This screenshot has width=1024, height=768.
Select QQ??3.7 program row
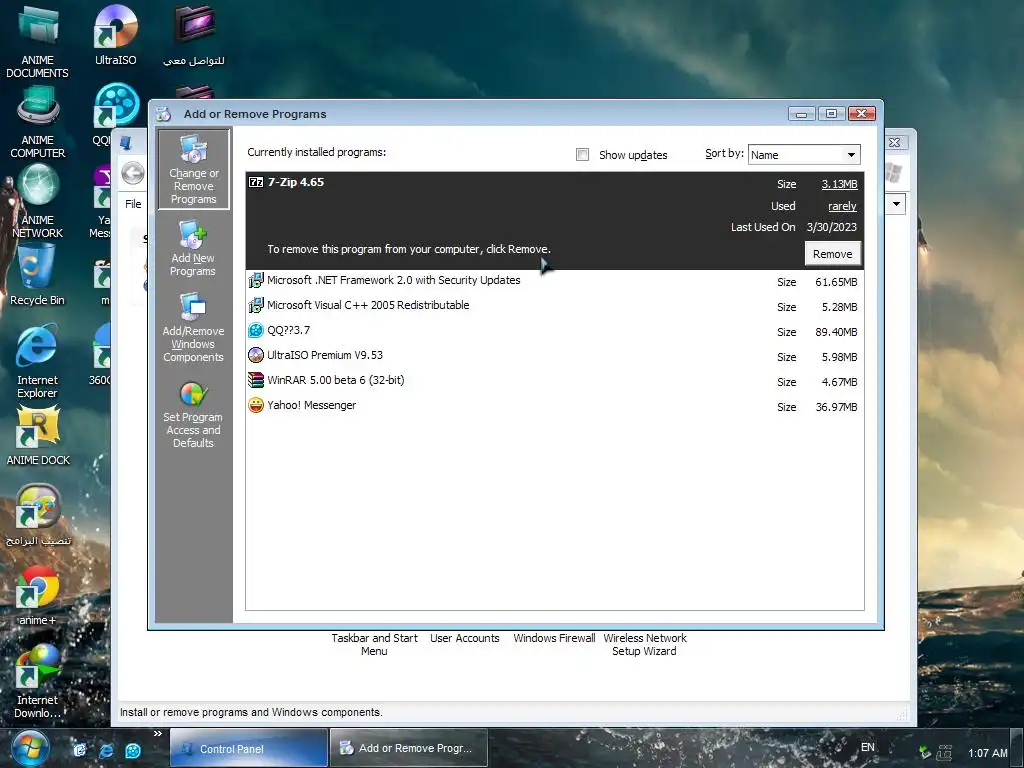point(554,331)
